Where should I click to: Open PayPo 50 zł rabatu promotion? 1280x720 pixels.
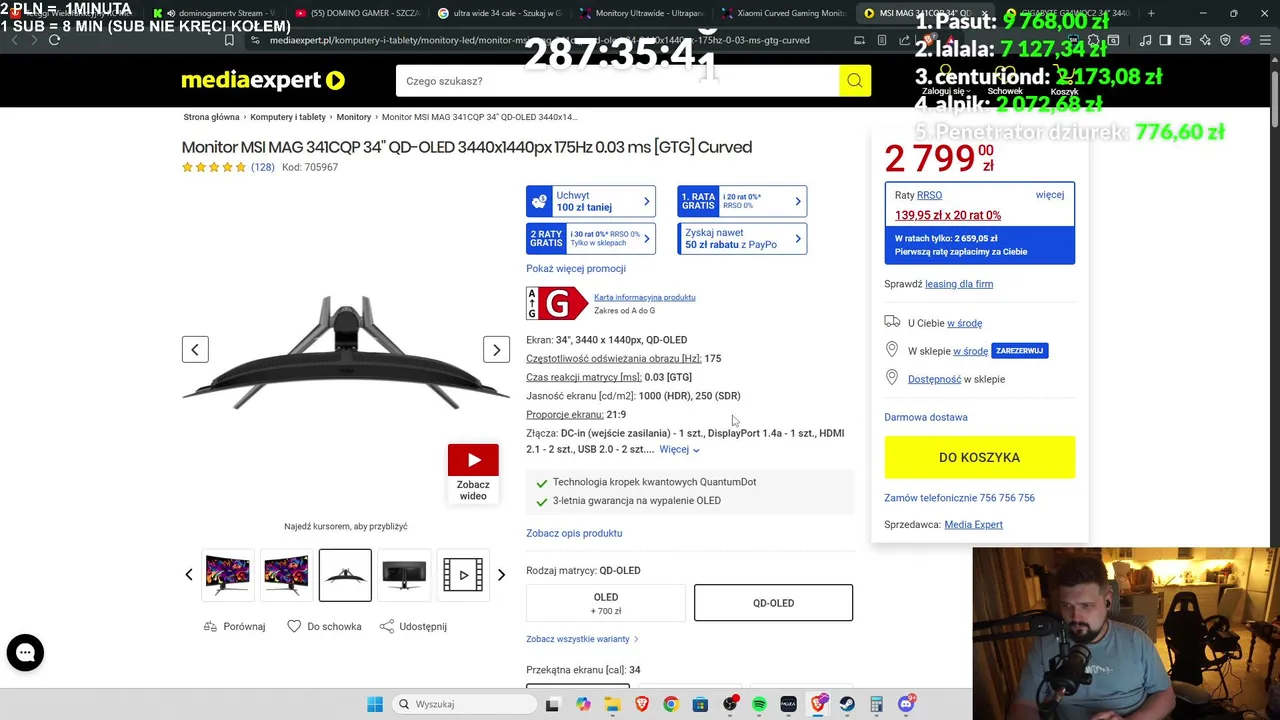pos(742,238)
